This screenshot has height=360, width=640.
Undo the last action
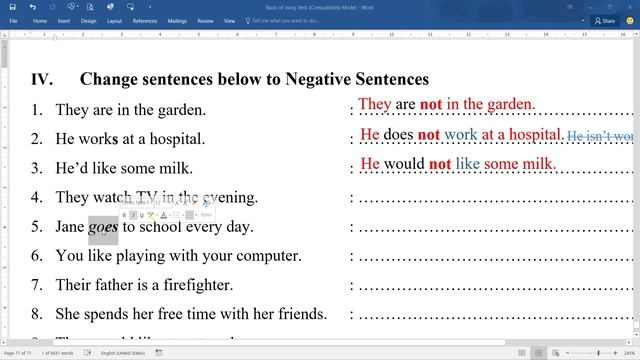(33, 7)
